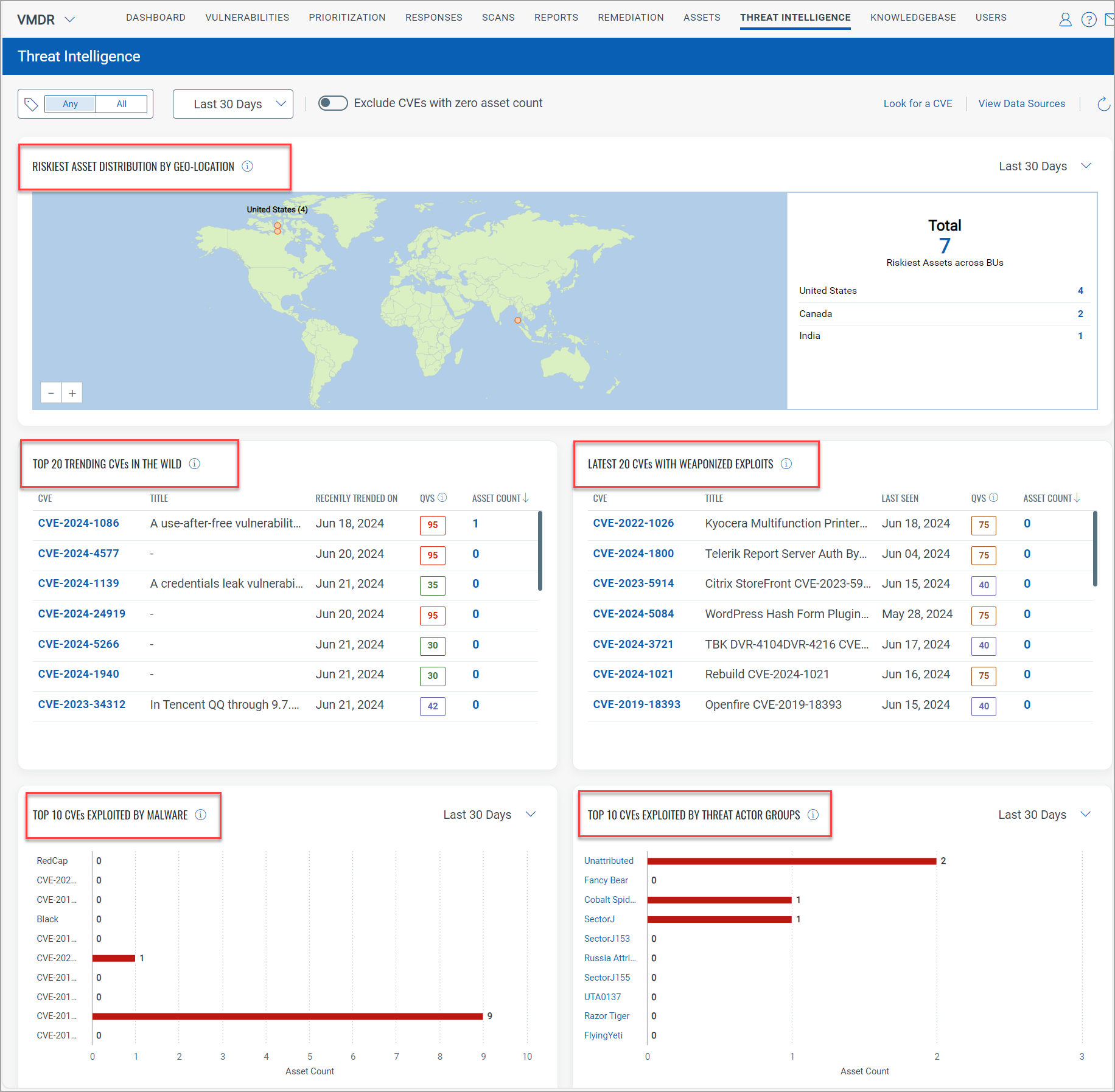Open CVE-2024-1086 details link
This screenshot has width=1115, height=1092.
coord(79,523)
